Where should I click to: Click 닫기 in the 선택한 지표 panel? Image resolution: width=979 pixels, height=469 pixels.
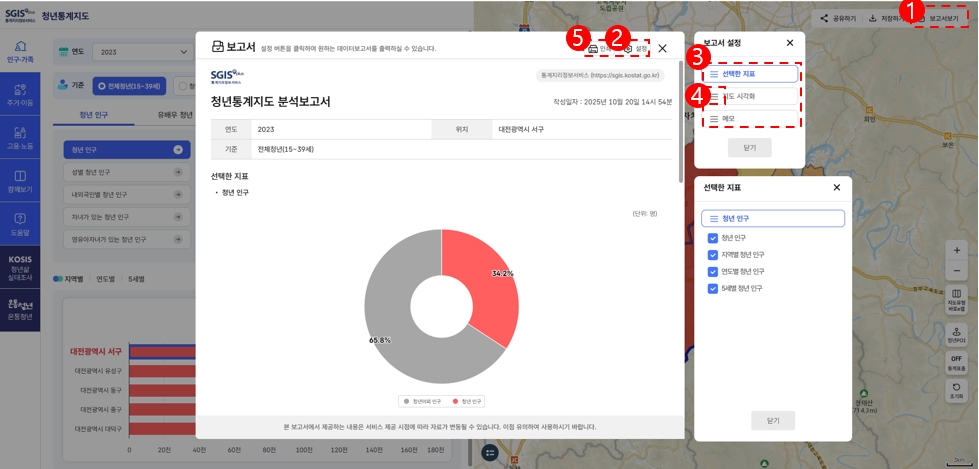point(773,421)
